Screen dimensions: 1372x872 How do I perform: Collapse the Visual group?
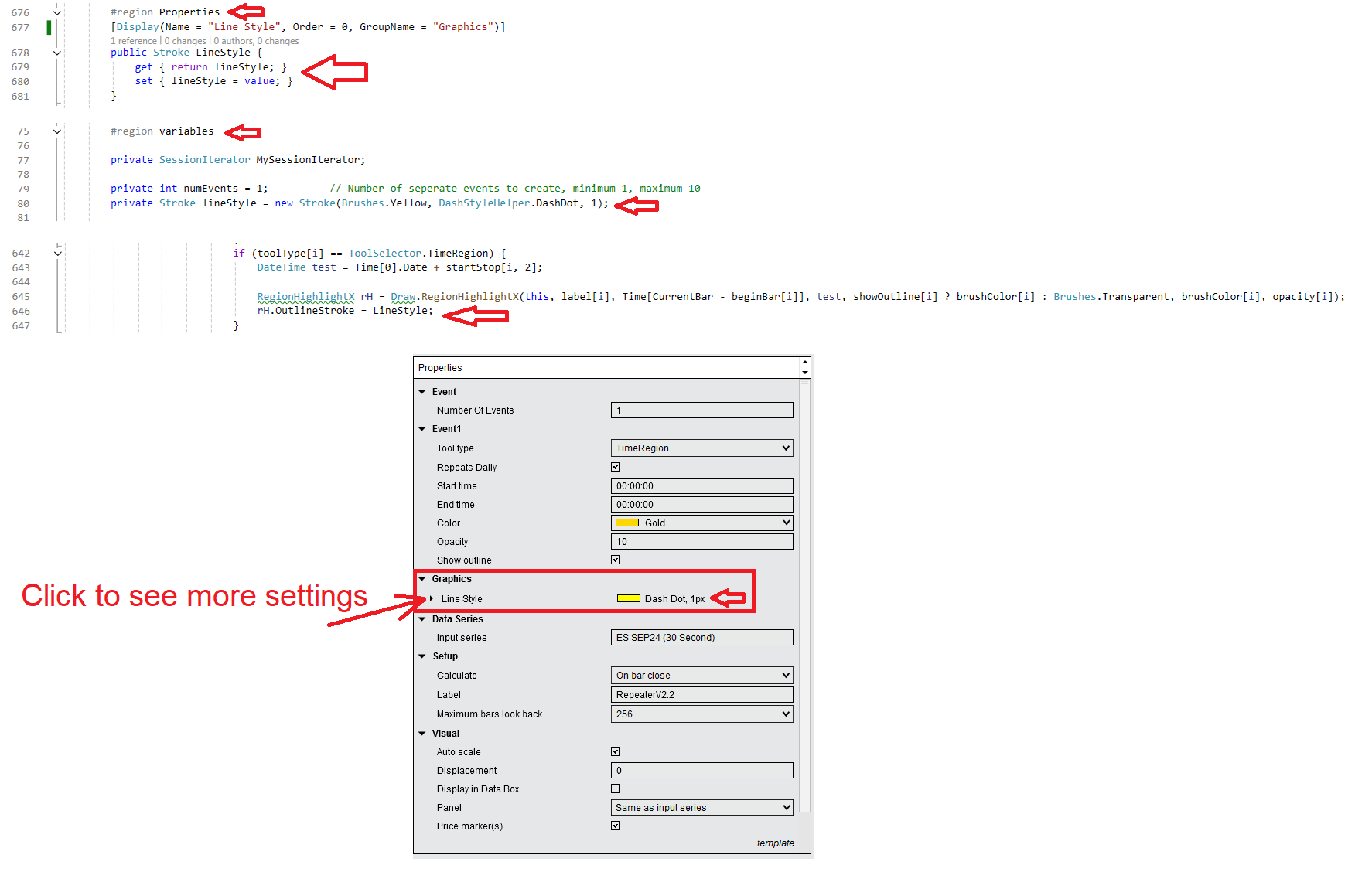click(422, 734)
